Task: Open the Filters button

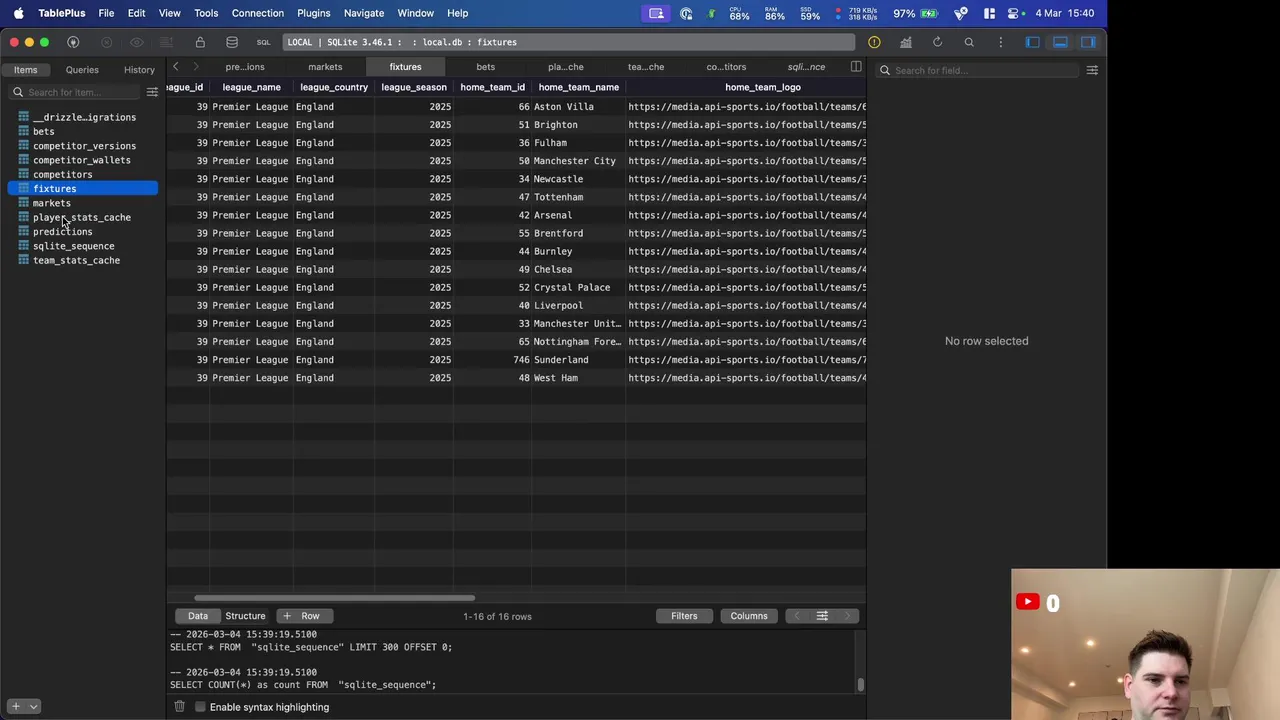Action: point(684,616)
